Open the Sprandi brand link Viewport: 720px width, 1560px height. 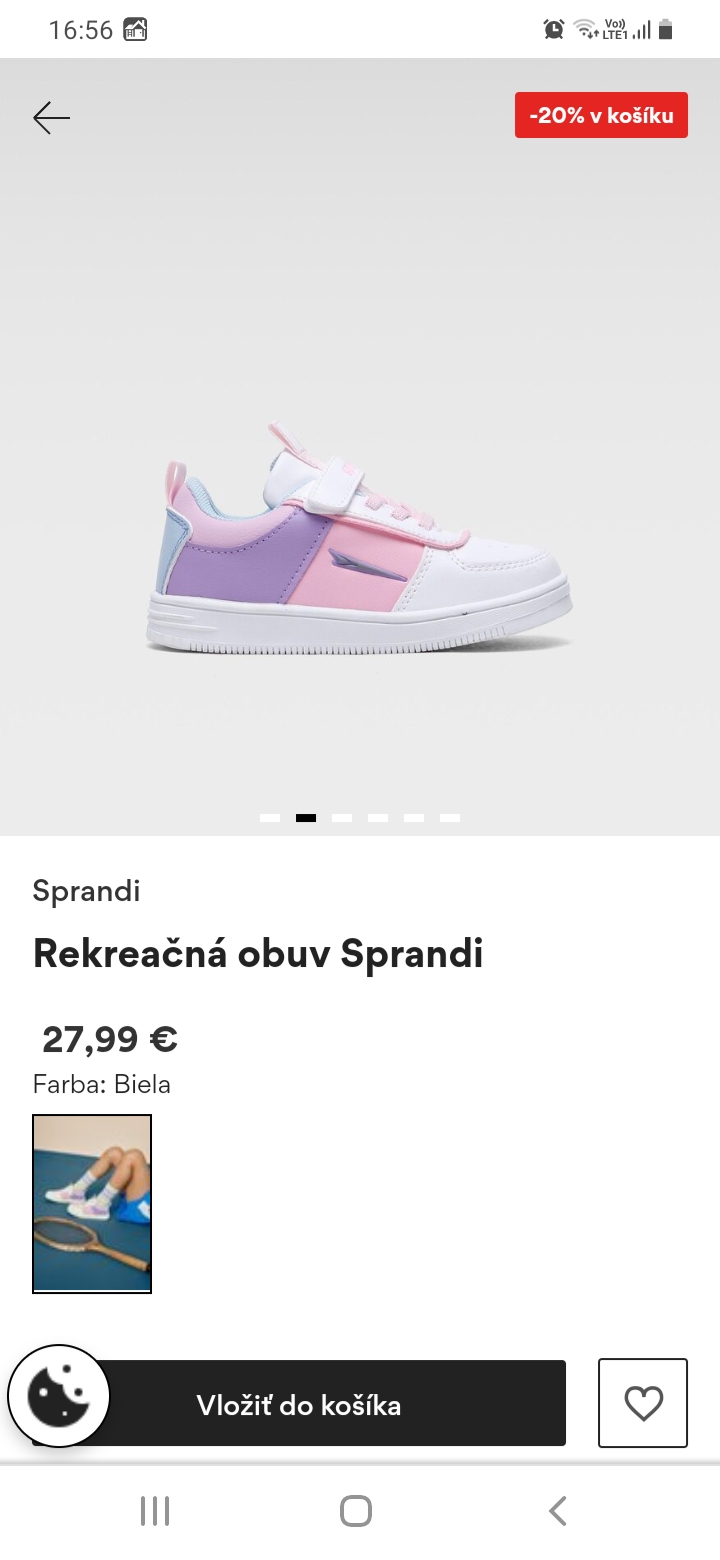click(x=86, y=891)
